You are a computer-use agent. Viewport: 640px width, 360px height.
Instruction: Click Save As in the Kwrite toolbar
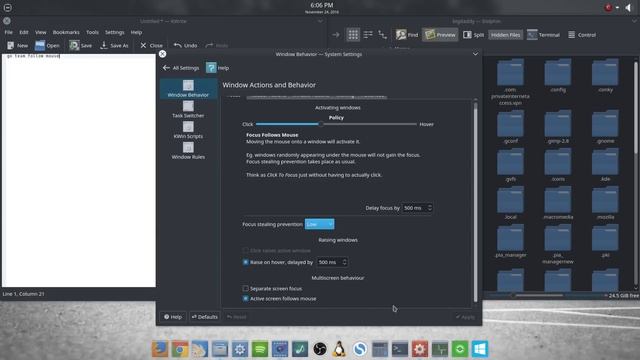point(114,45)
